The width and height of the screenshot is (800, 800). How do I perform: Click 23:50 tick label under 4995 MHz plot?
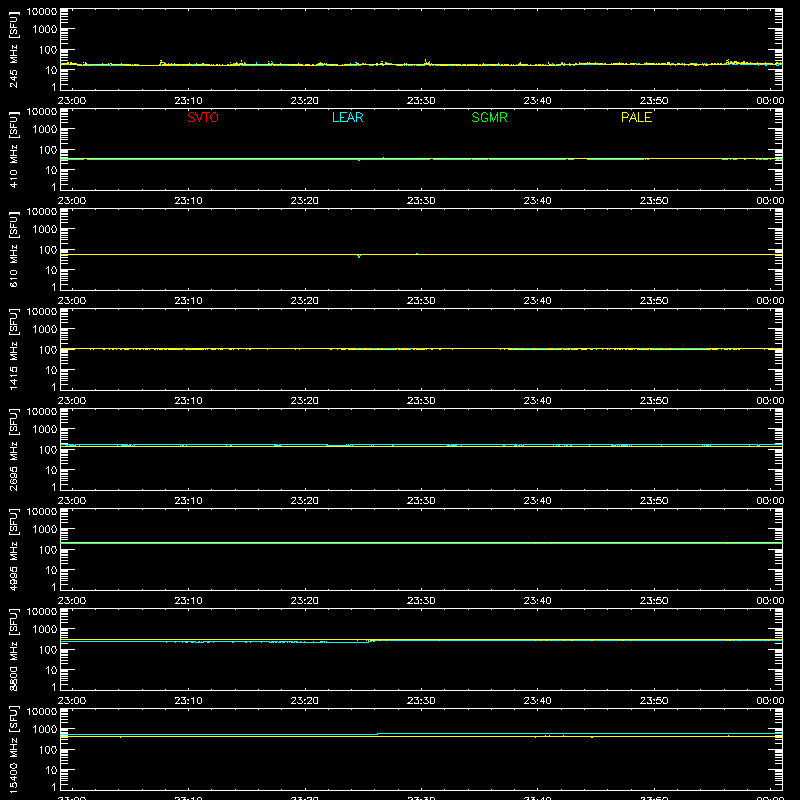tap(654, 601)
